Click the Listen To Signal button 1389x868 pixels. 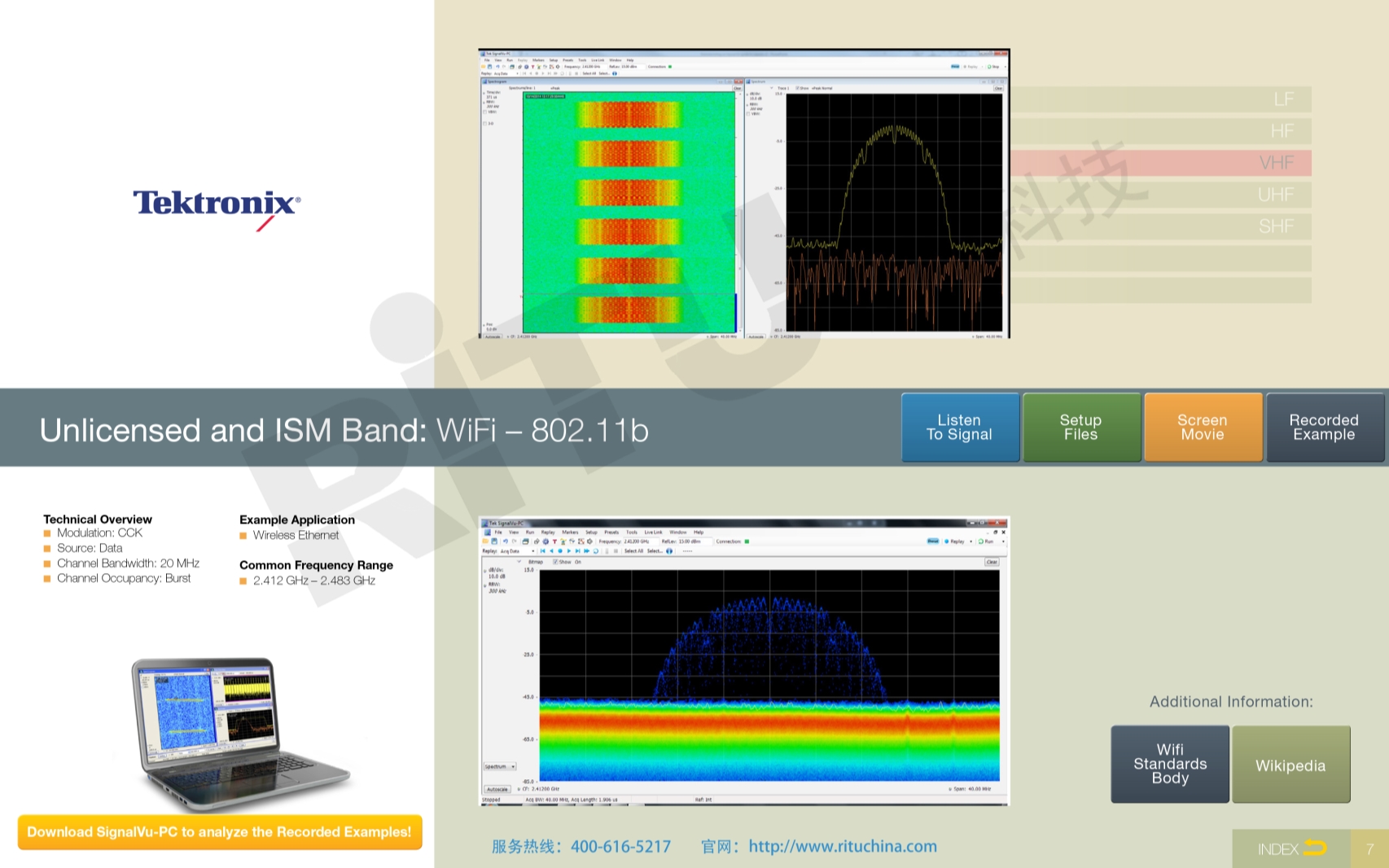960,427
